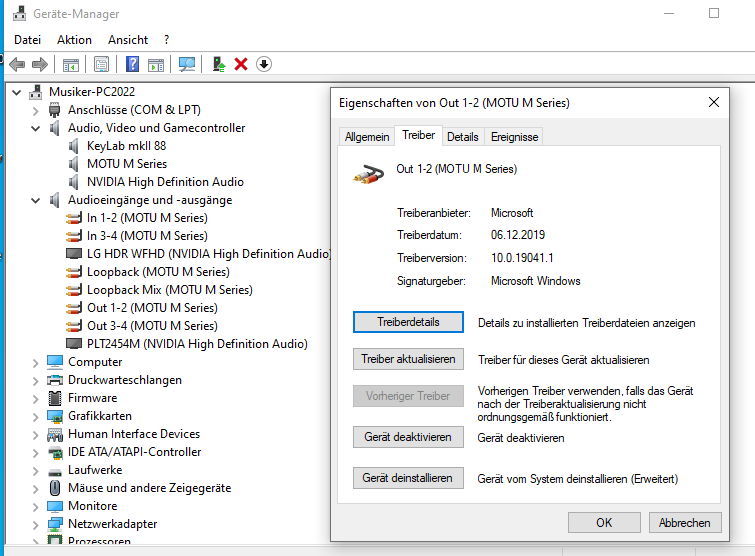Click the audio cable icon in the properties dialog
Viewport: 755px width, 556px height.
click(368, 174)
